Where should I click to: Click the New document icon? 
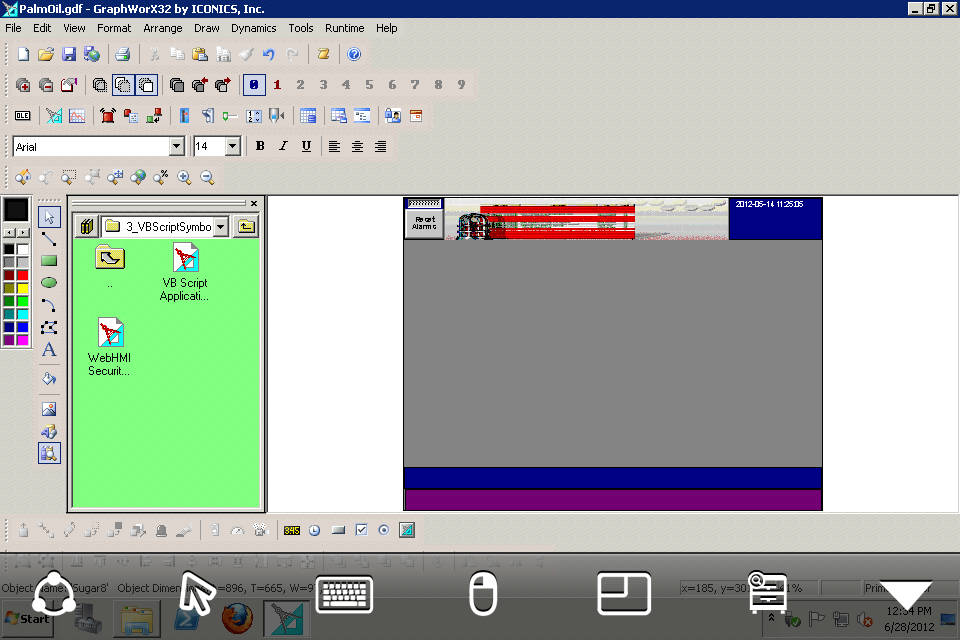point(23,55)
